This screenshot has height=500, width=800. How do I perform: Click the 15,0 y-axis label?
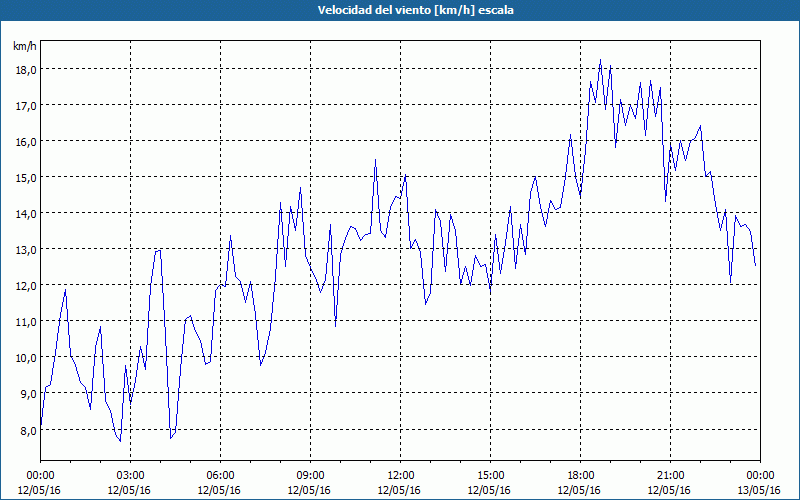(x=26, y=178)
